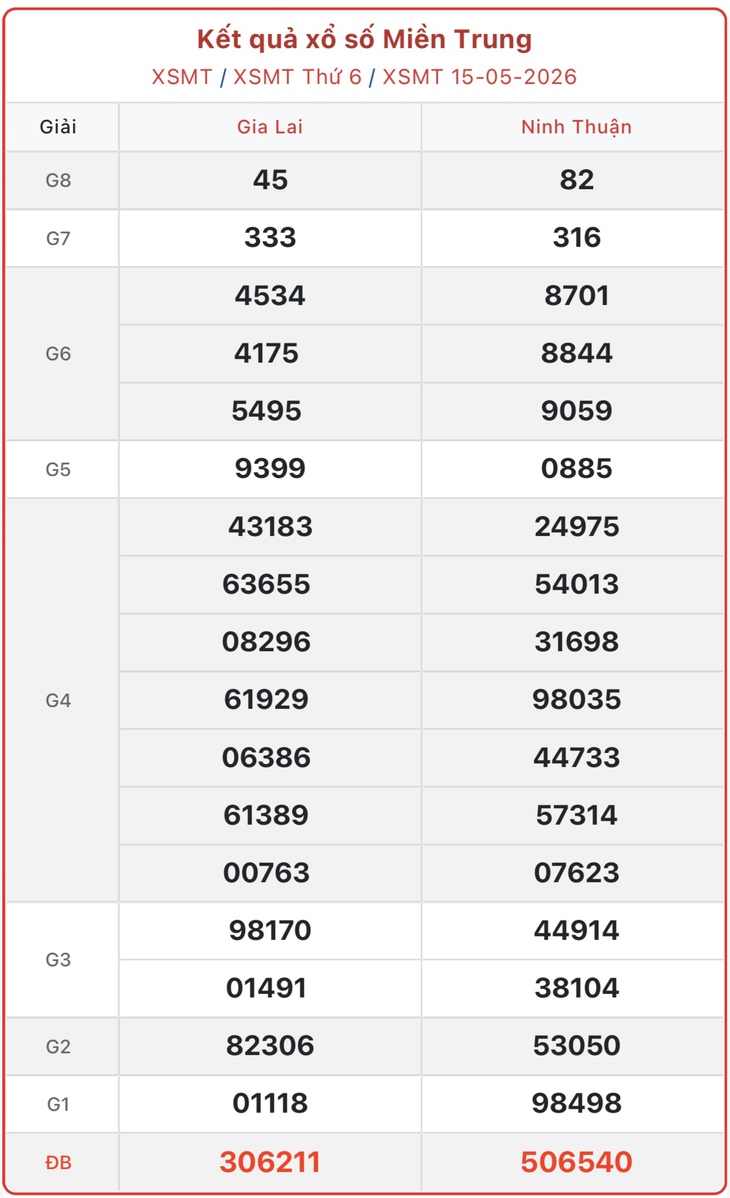The width and height of the screenshot is (730, 1198).
Task: Click the Gia Lai G8 result 45
Action: 270,180
